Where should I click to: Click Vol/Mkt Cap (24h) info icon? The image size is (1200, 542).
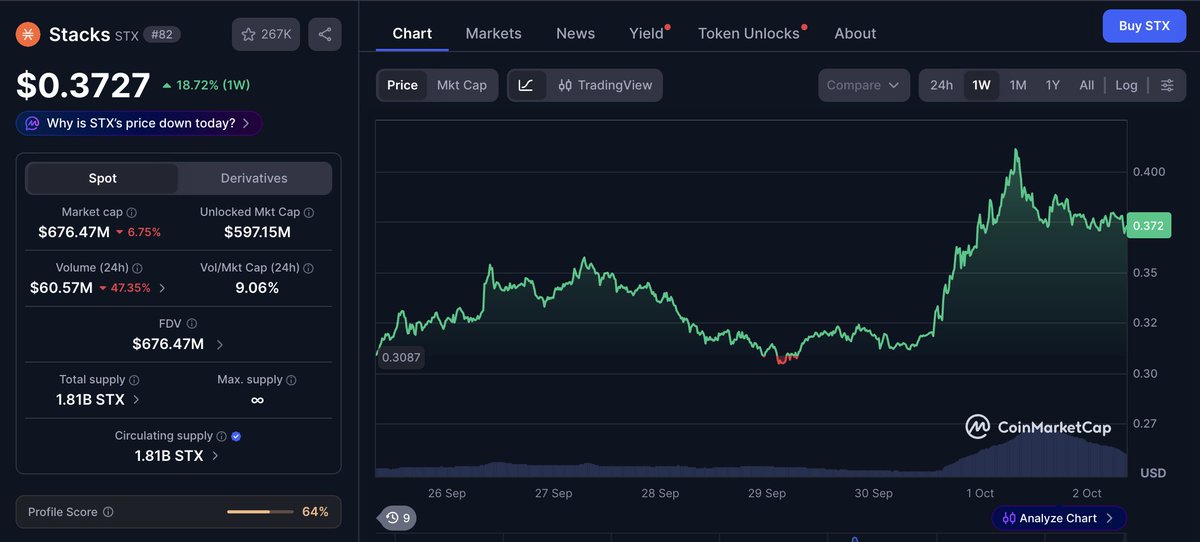[x=309, y=268]
